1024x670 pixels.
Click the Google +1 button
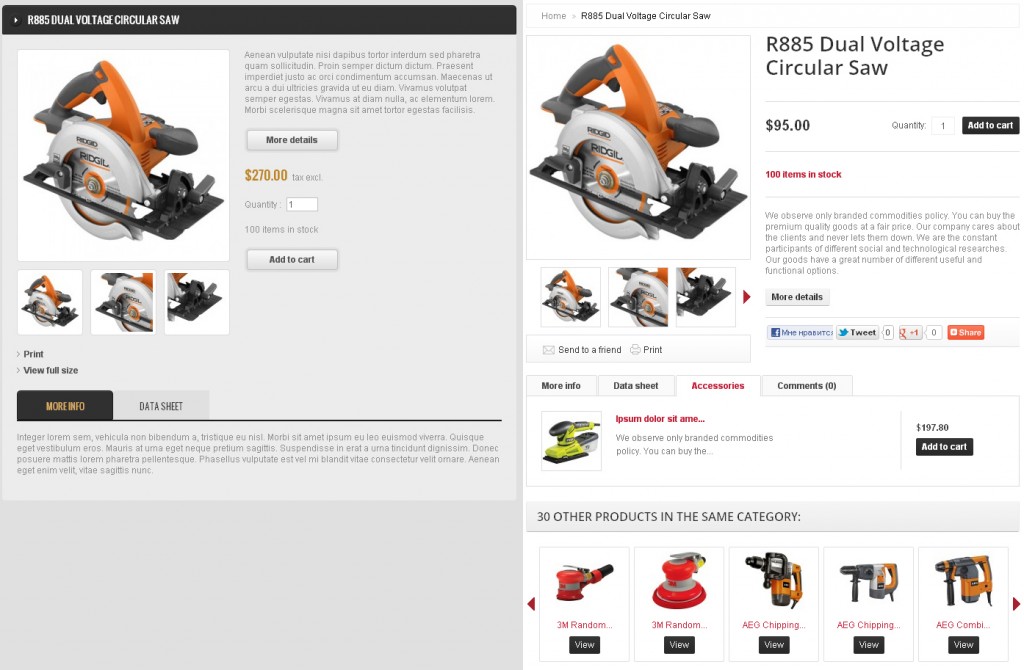click(x=910, y=332)
